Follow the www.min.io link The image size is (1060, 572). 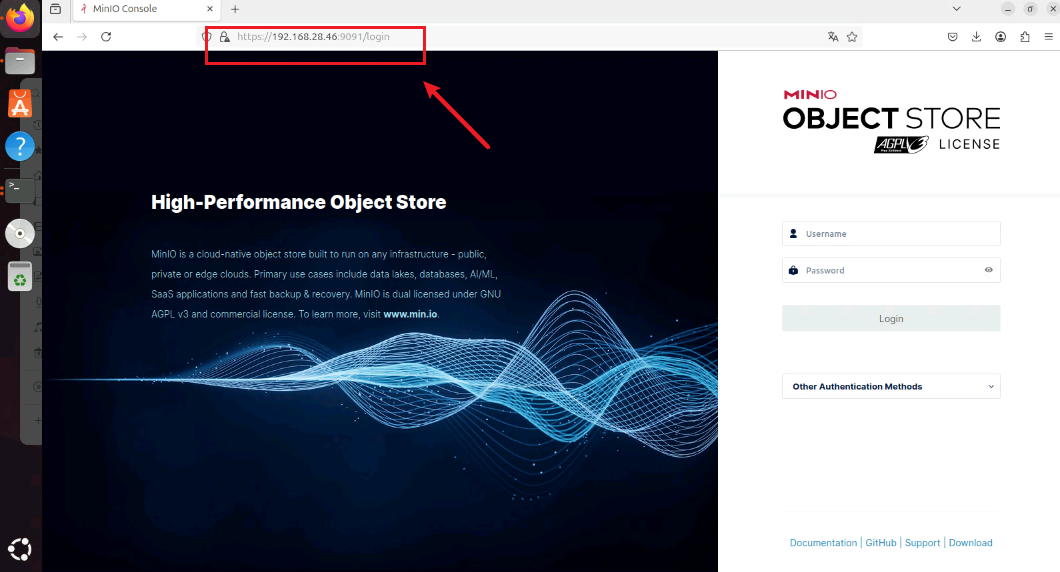pos(410,314)
